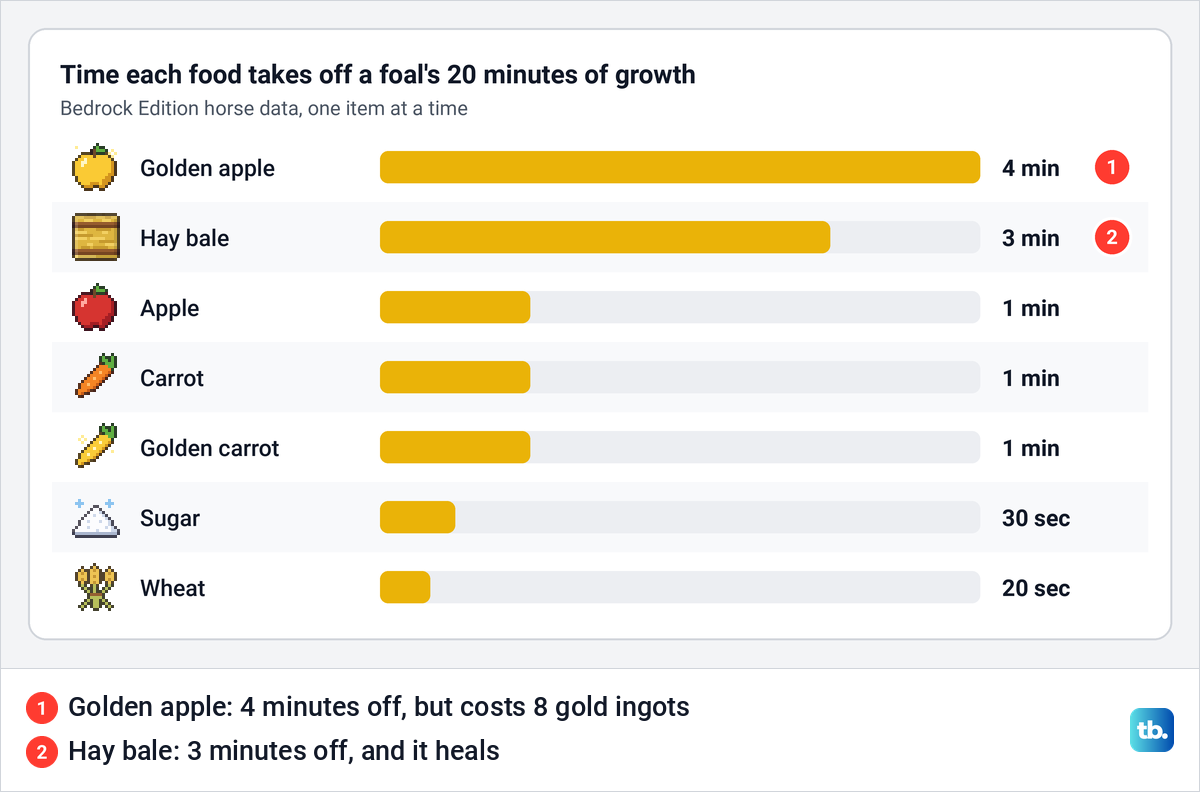Click the red apple icon
This screenshot has width=1200, height=792.
tap(96, 308)
